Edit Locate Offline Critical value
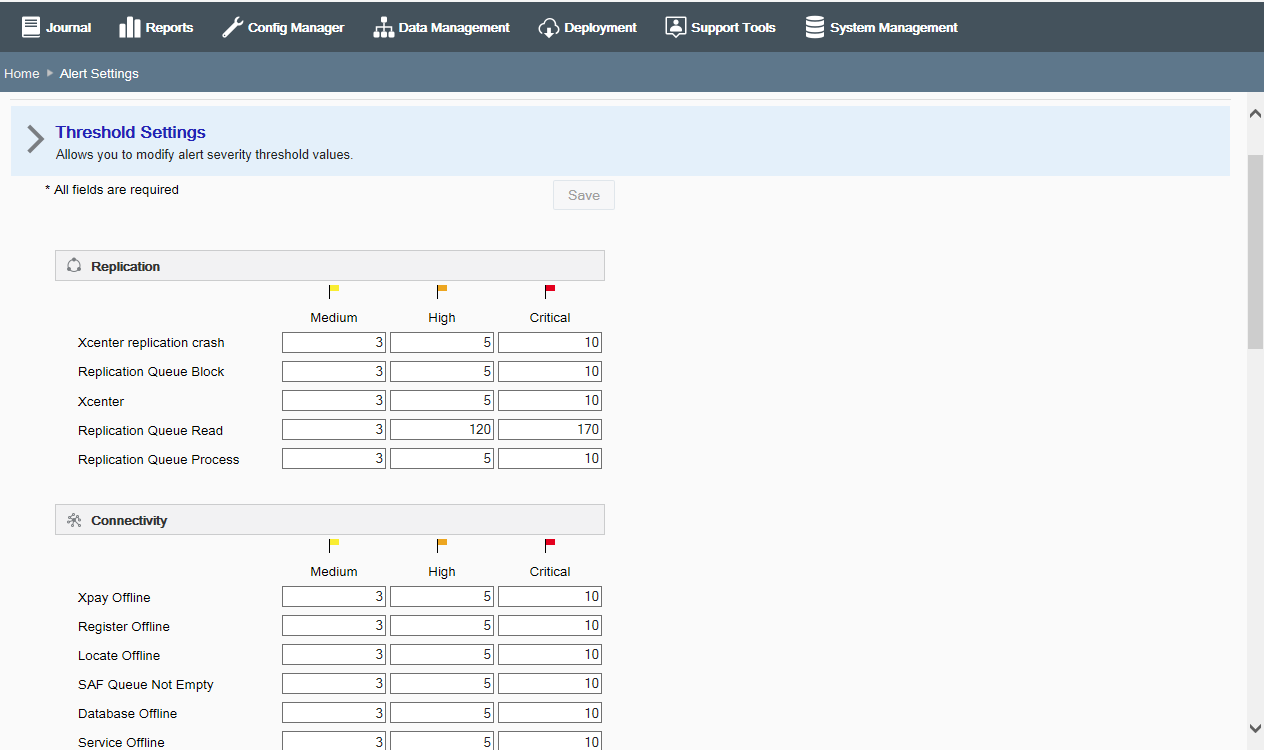The height and width of the screenshot is (750, 1264). 550,654
